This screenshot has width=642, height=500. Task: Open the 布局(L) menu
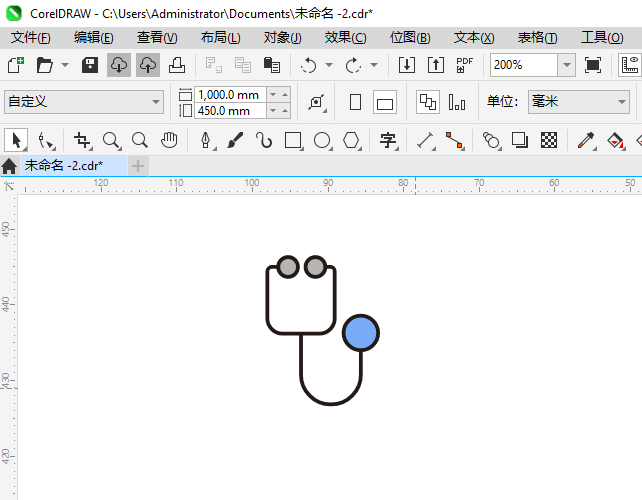click(221, 38)
